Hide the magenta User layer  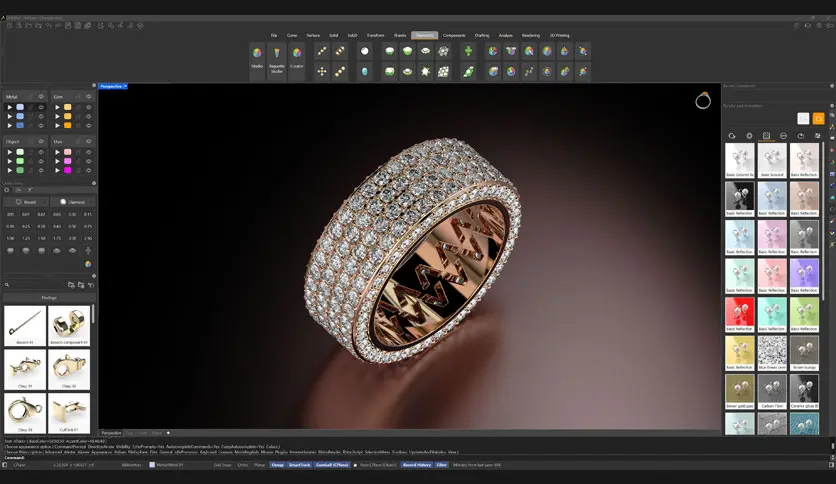89,170
